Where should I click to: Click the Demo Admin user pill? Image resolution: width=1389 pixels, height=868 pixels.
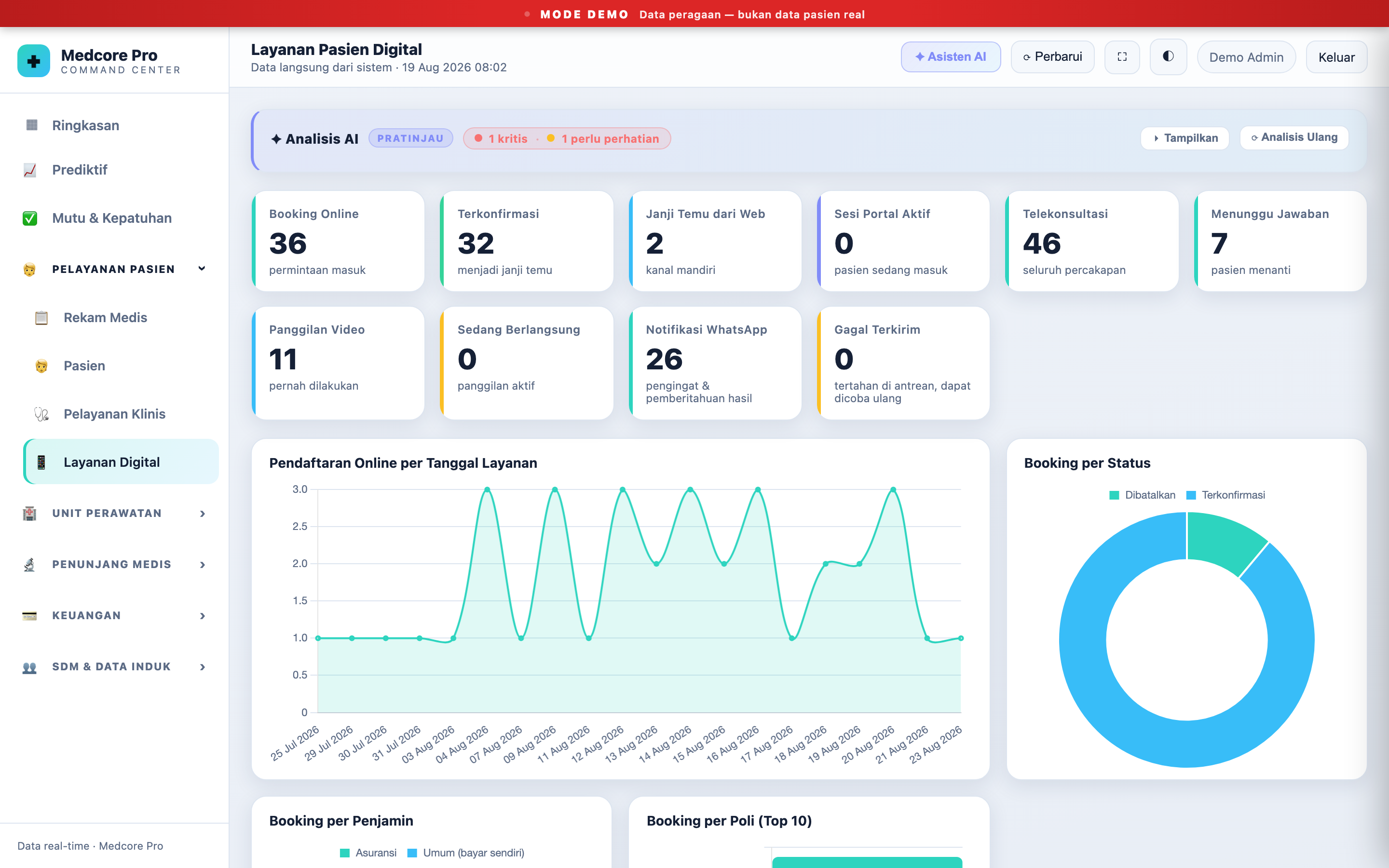coord(1246,57)
